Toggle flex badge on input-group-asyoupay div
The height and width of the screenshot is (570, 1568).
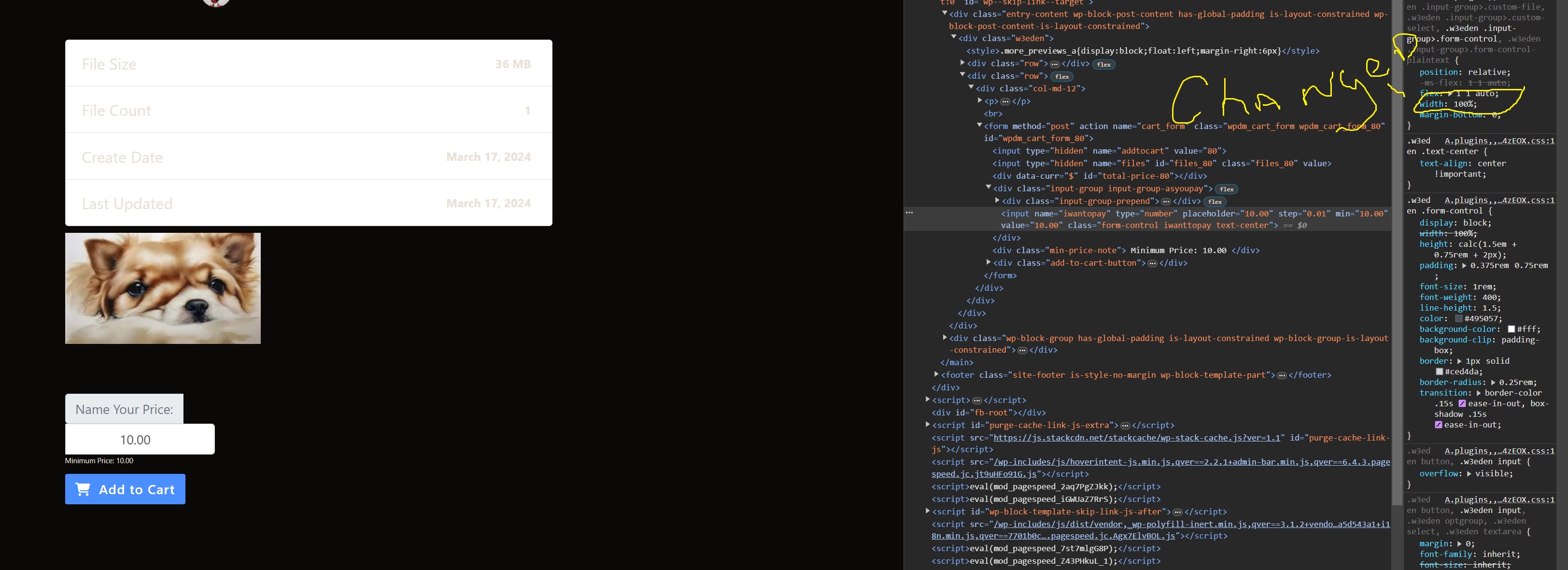1227,189
